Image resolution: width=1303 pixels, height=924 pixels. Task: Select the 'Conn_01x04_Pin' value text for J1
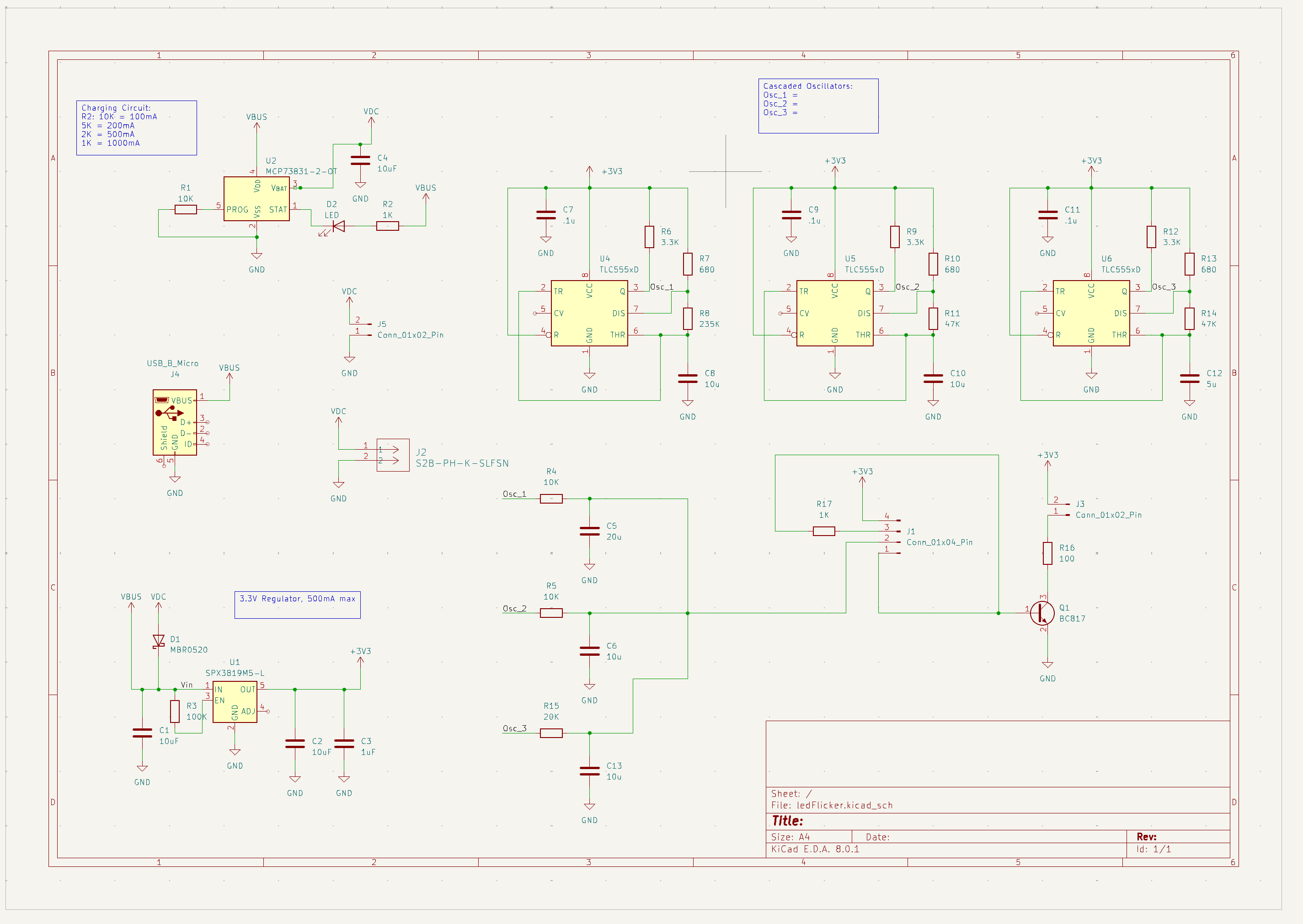coord(939,542)
